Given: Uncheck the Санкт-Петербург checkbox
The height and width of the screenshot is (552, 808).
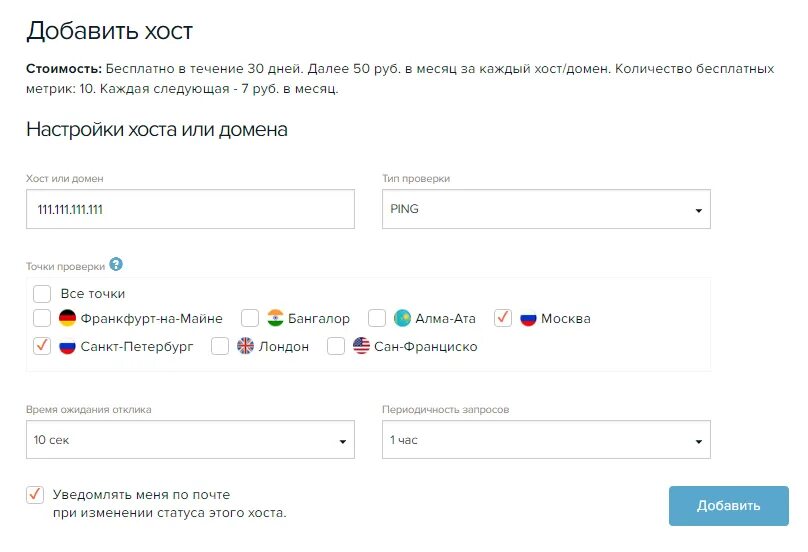Looking at the screenshot, I should click(42, 346).
